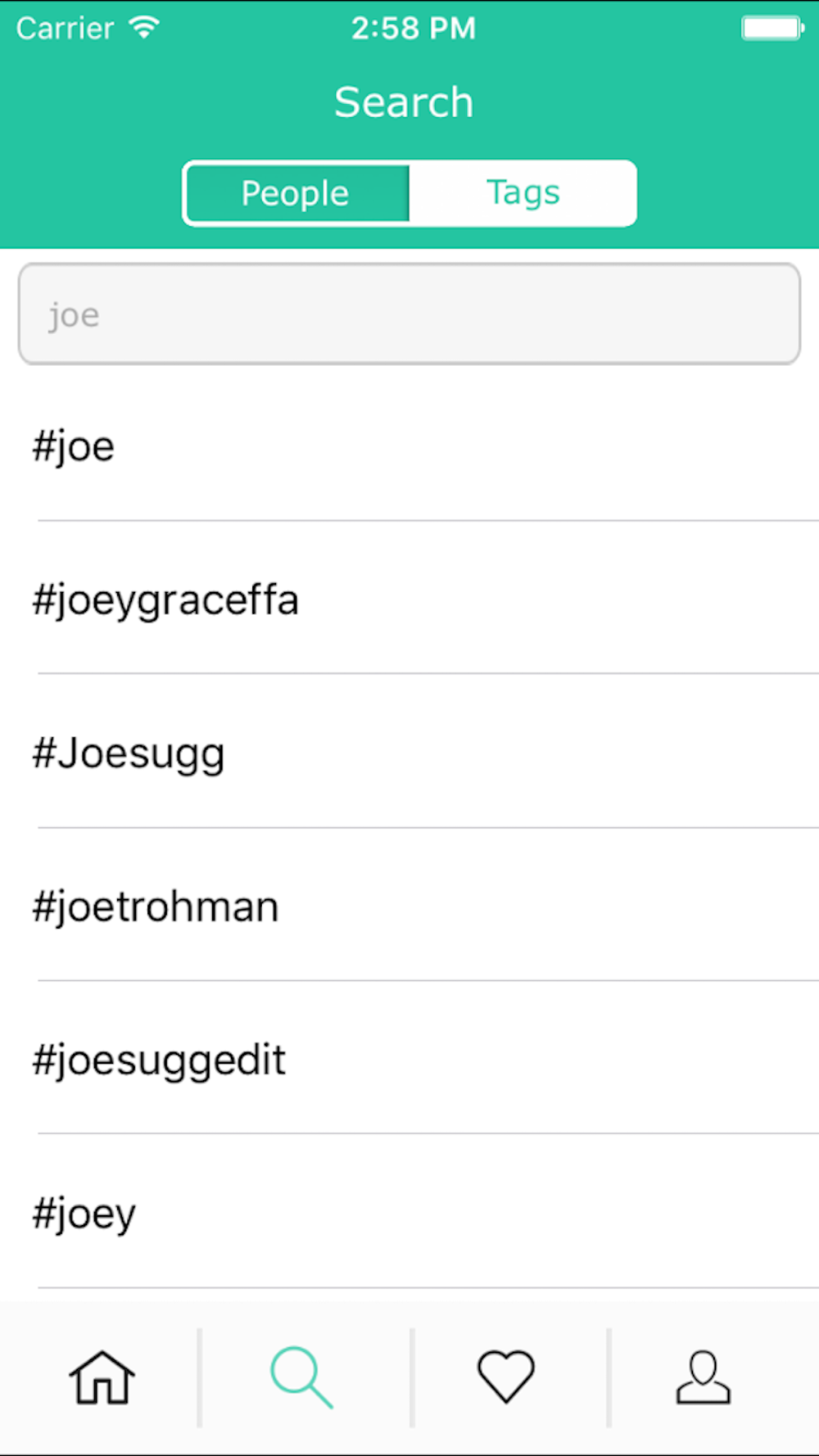Focus the search field containing joe
This screenshot has height=1456, width=819.
409,314
